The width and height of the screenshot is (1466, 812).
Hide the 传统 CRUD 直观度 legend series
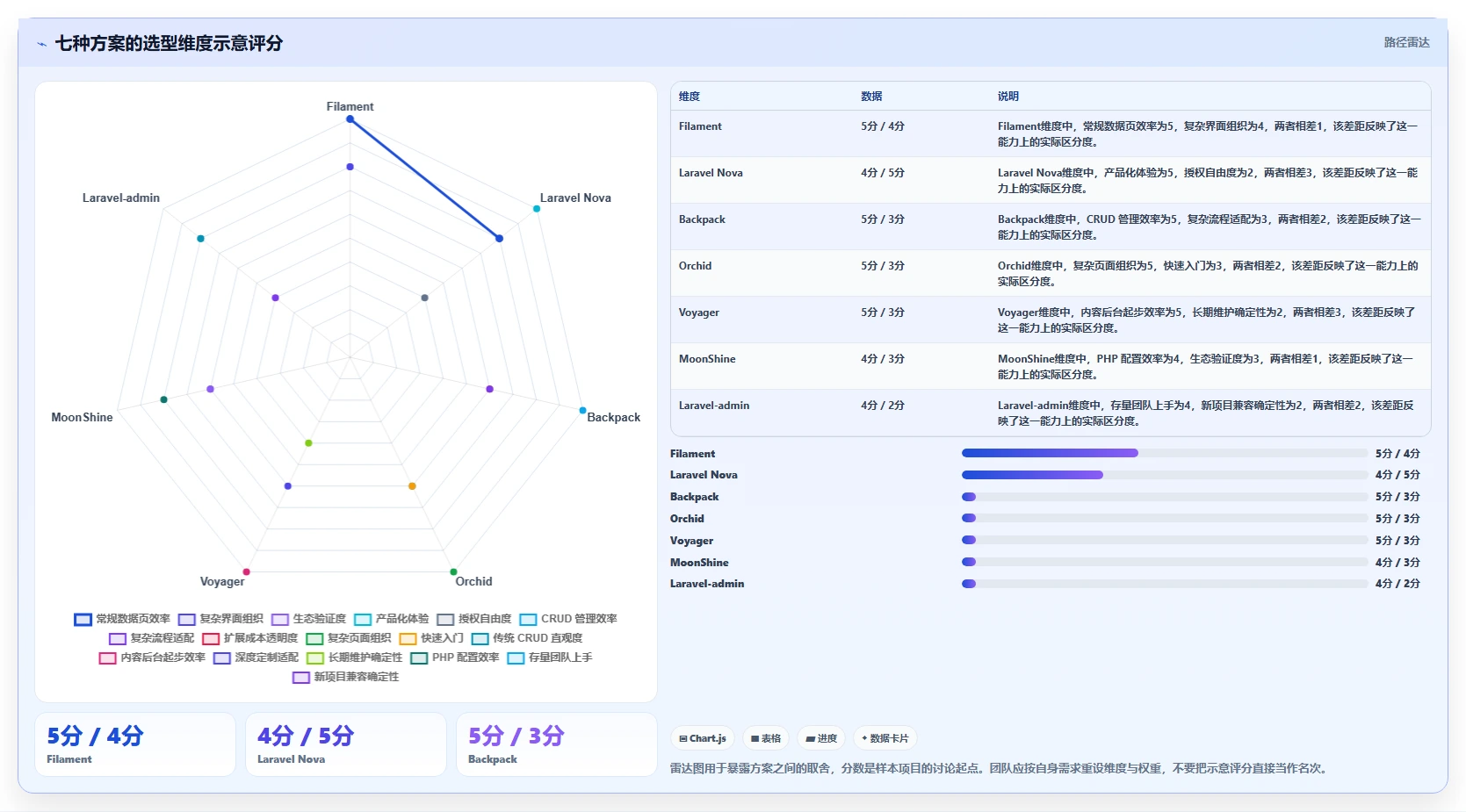tap(527, 638)
